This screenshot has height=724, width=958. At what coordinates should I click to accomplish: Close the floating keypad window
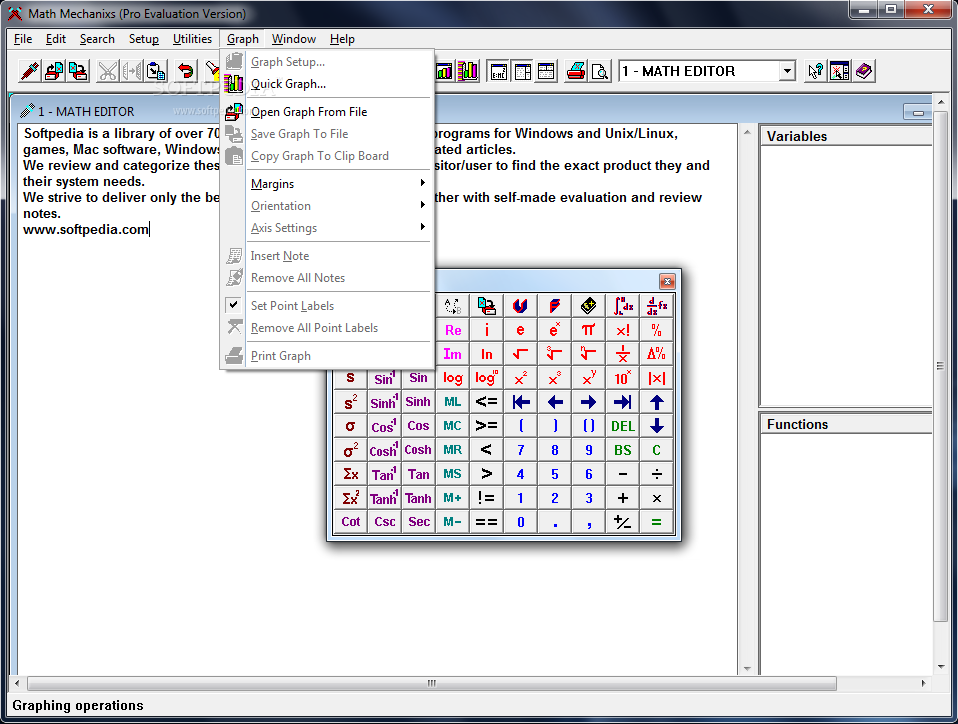[x=667, y=281]
